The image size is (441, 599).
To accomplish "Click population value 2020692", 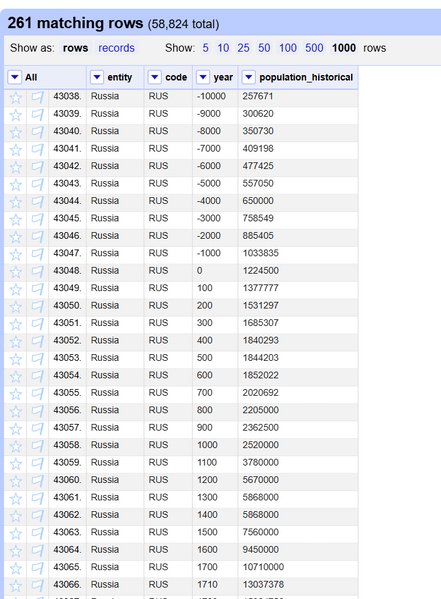I will coord(261,393).
